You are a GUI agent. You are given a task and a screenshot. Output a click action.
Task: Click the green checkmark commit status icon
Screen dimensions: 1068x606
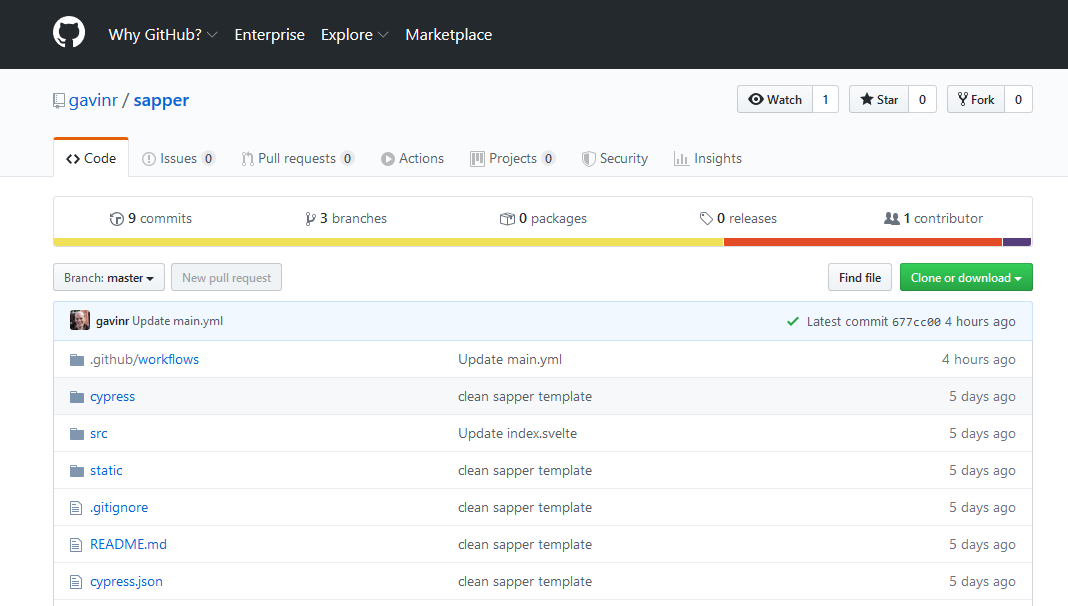pos(793,321)
